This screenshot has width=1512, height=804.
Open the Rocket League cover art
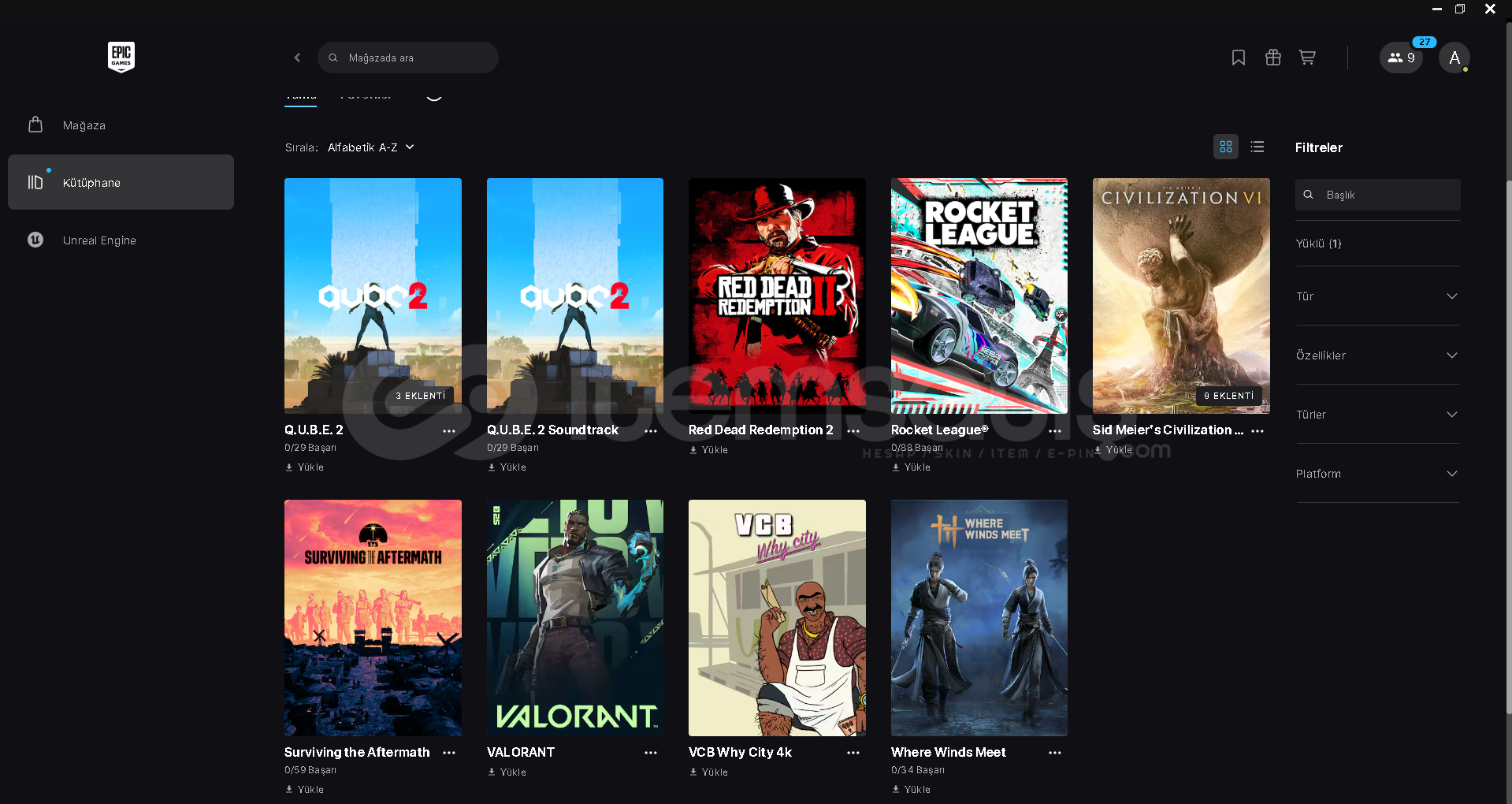(979, 296)
